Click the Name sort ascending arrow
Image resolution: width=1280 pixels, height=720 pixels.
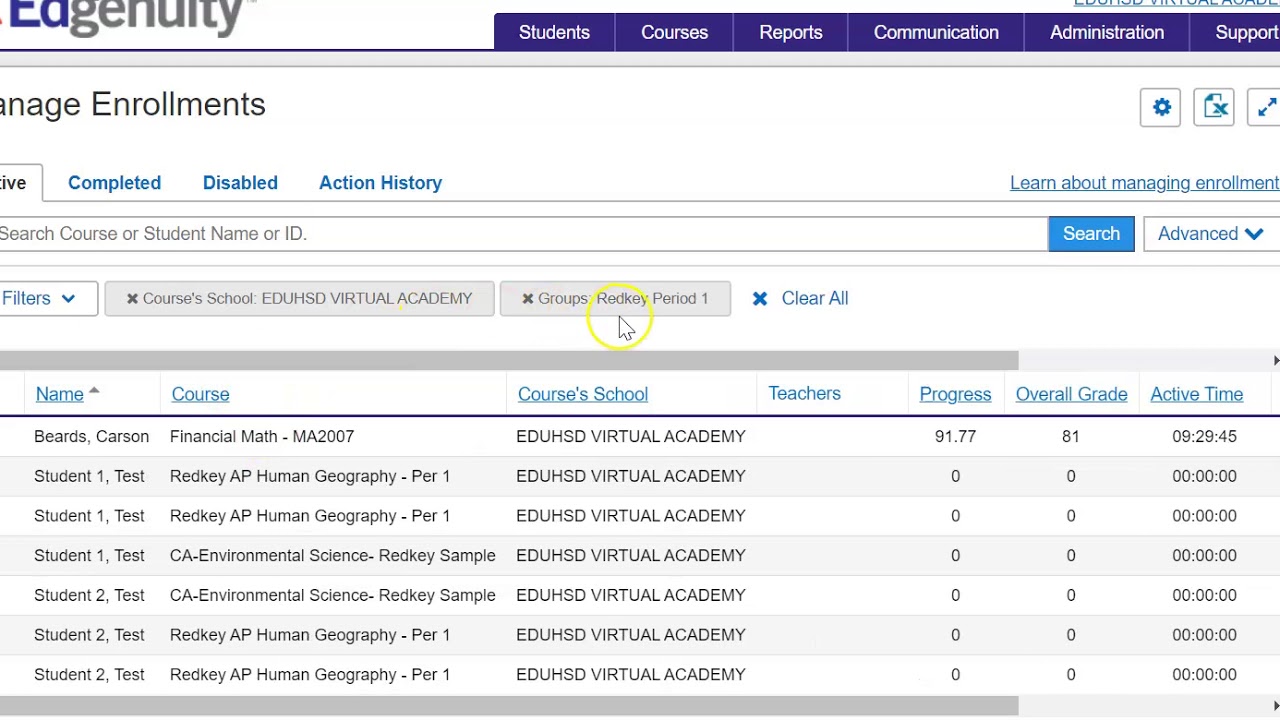coord(94,391)
